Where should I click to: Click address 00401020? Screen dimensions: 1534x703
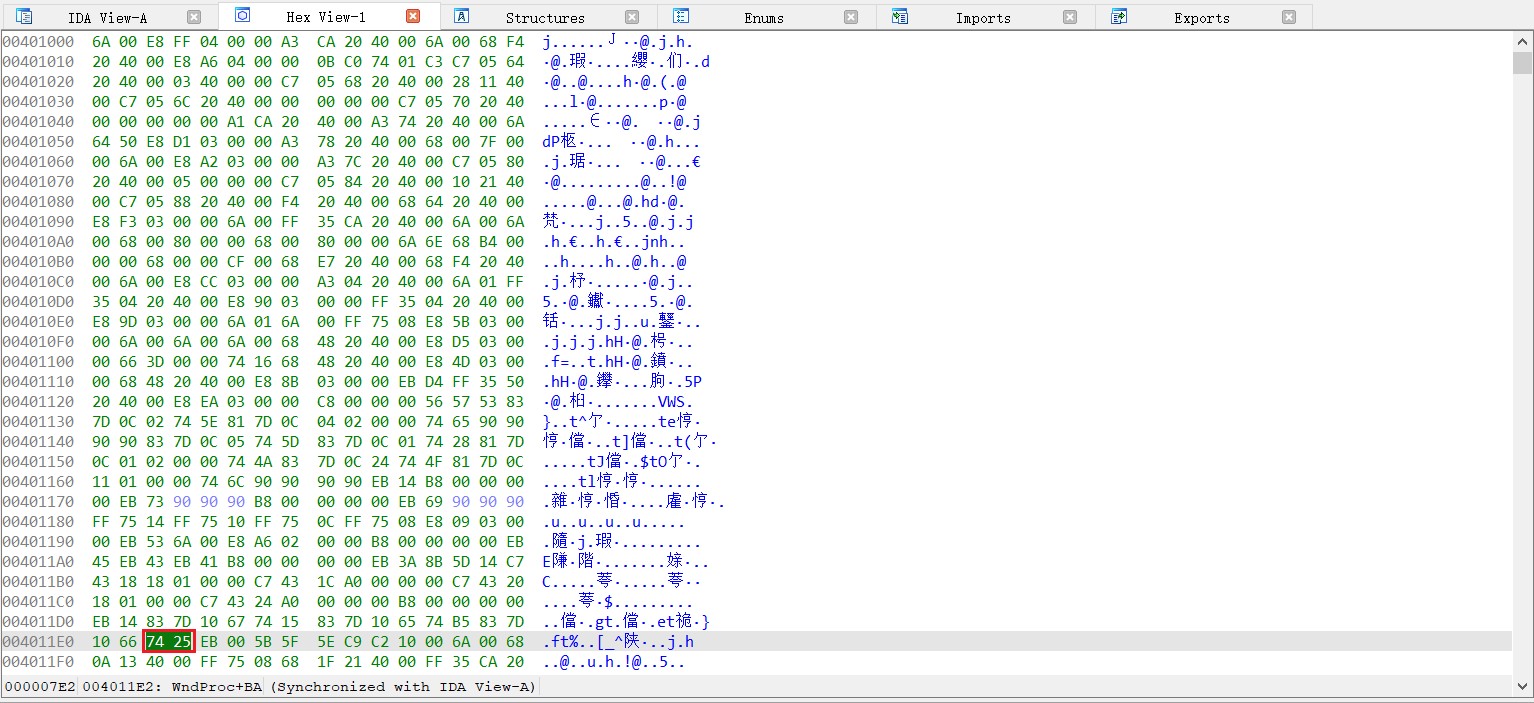[x=38, y=82]
